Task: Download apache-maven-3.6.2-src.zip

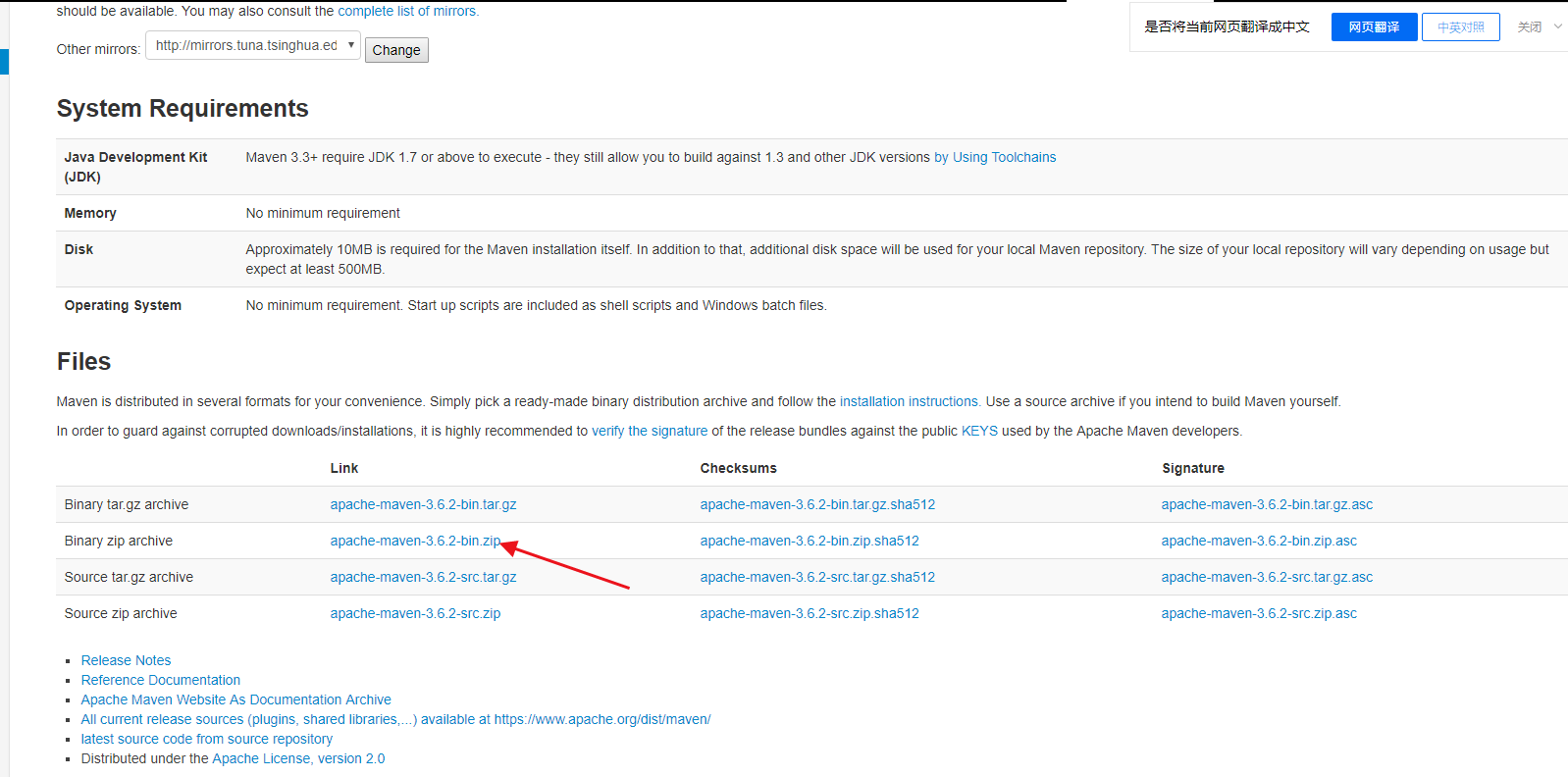Action: (x=415, y=613)
